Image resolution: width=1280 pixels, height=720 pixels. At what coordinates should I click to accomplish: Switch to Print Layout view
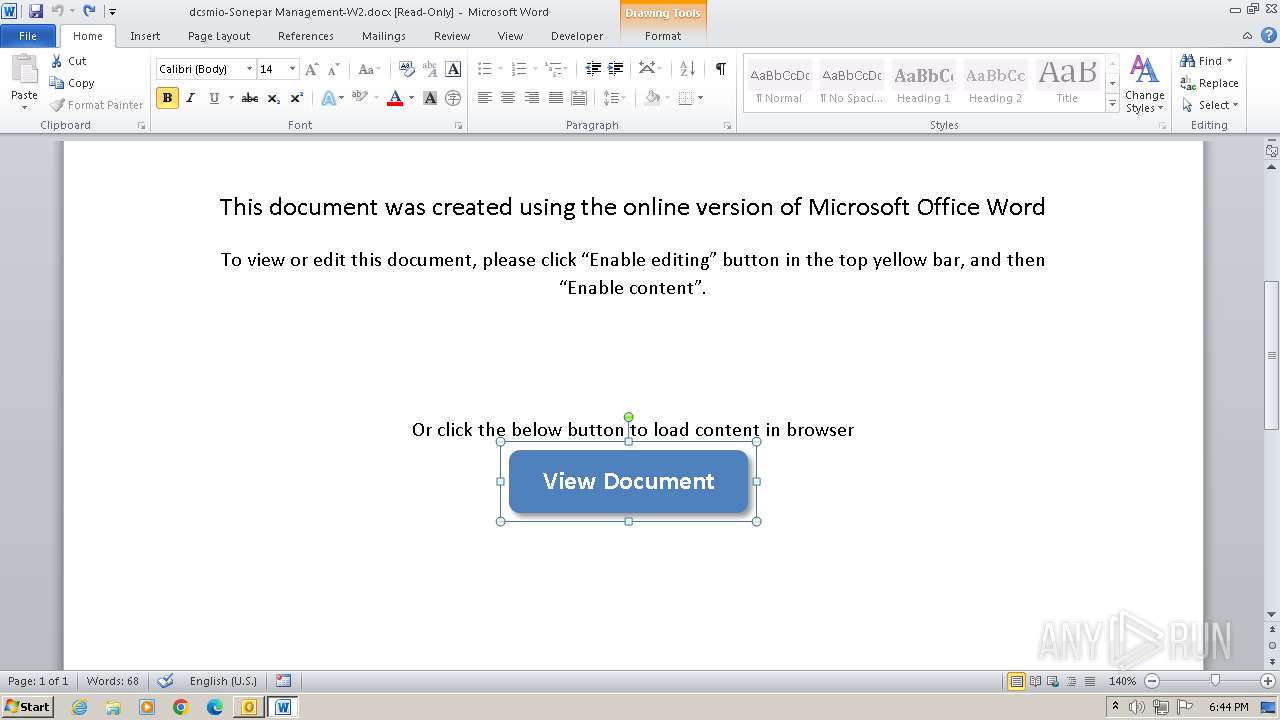tap(1016, 681)
